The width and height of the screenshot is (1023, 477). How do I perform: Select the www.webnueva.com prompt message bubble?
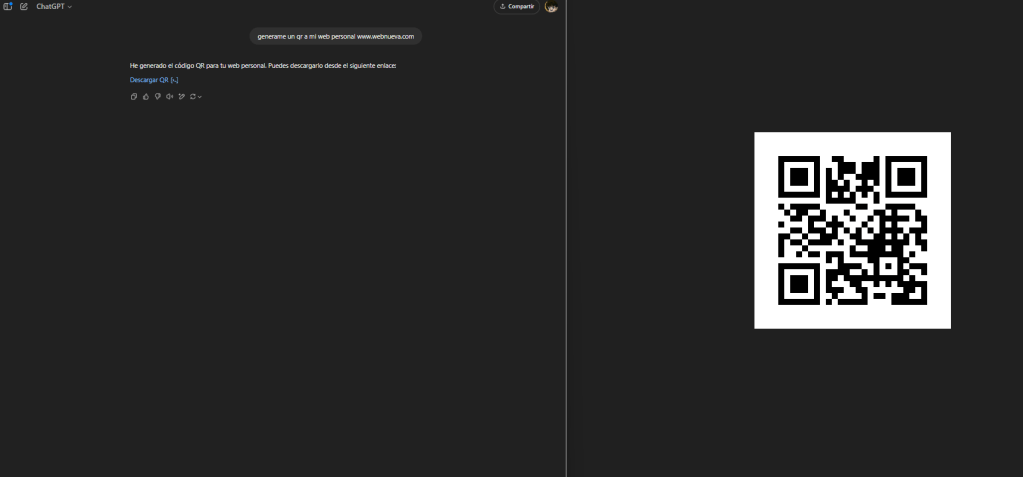pyautogui.click(x=335, y=36)
